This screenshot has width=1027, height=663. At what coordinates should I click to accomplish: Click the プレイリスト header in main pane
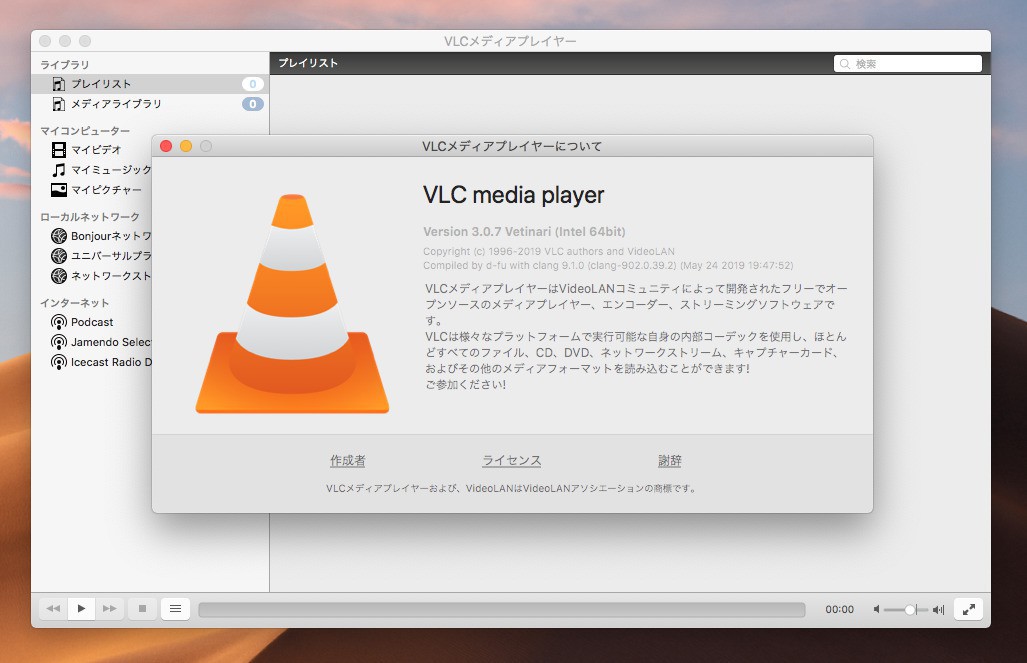[308, 63]
